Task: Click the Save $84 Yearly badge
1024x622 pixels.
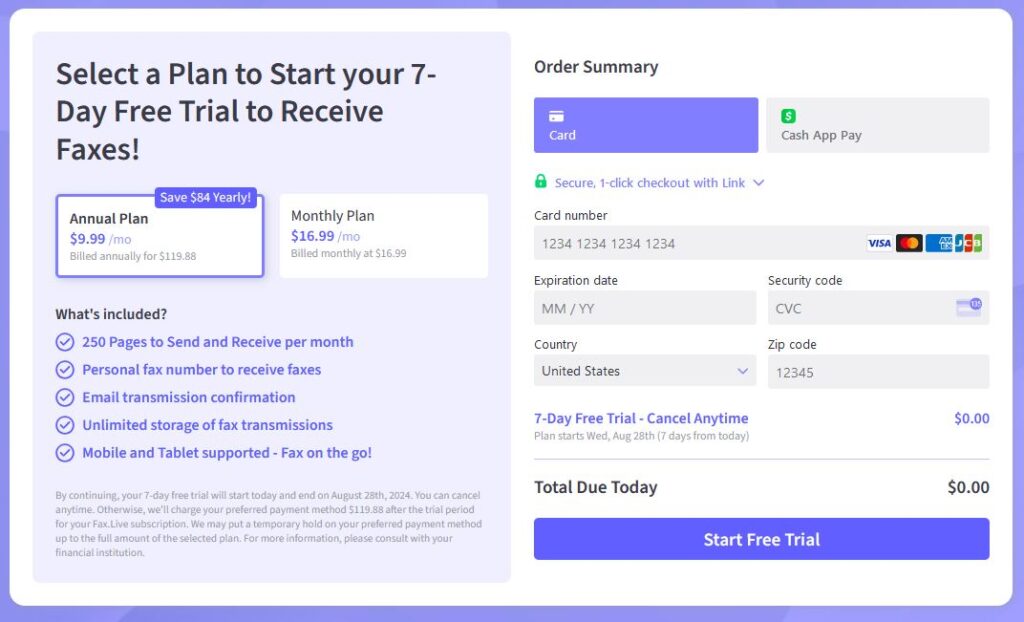Action: (205, 198)
